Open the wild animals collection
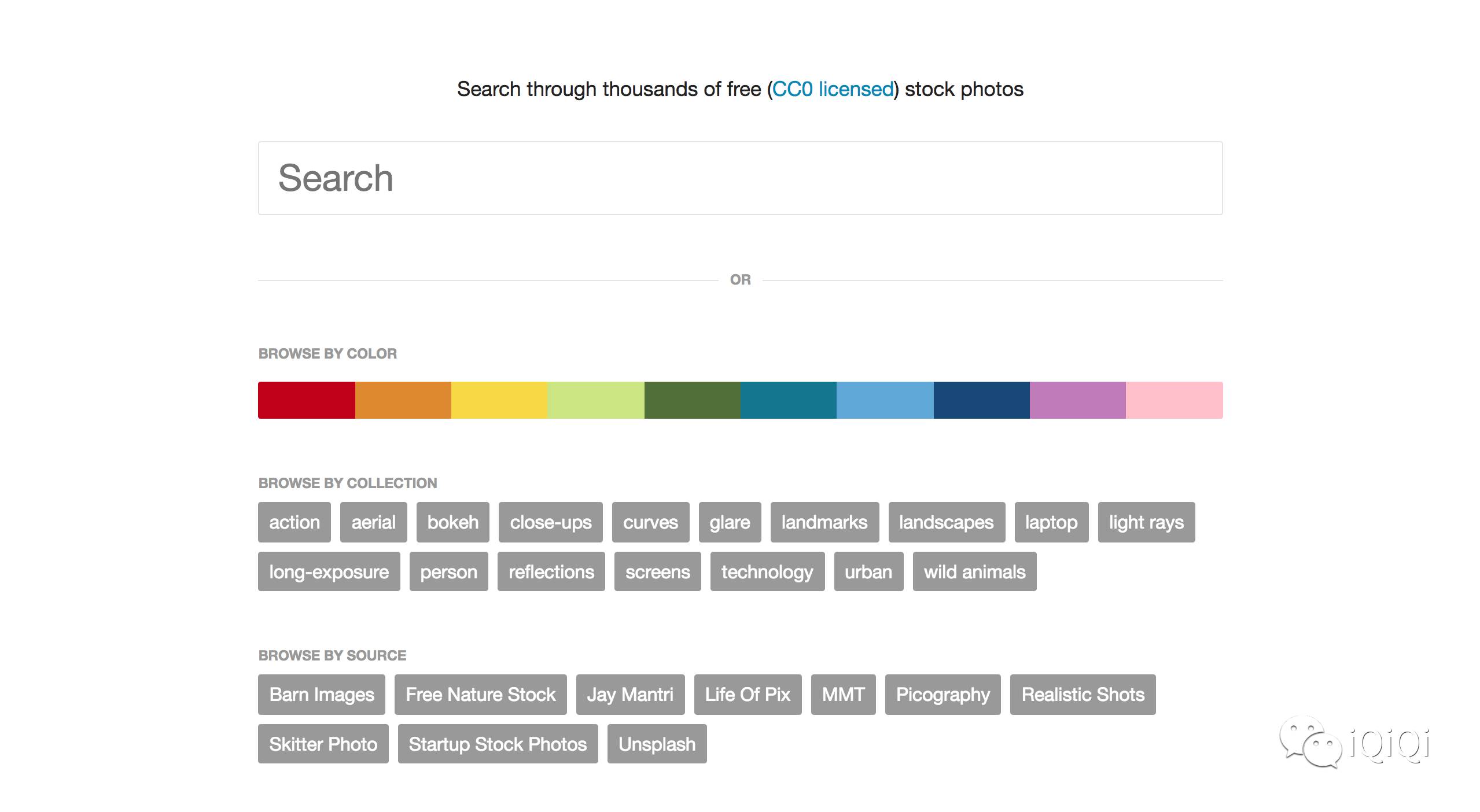Screen dimensions: 1480x812 tap(975, 571)
